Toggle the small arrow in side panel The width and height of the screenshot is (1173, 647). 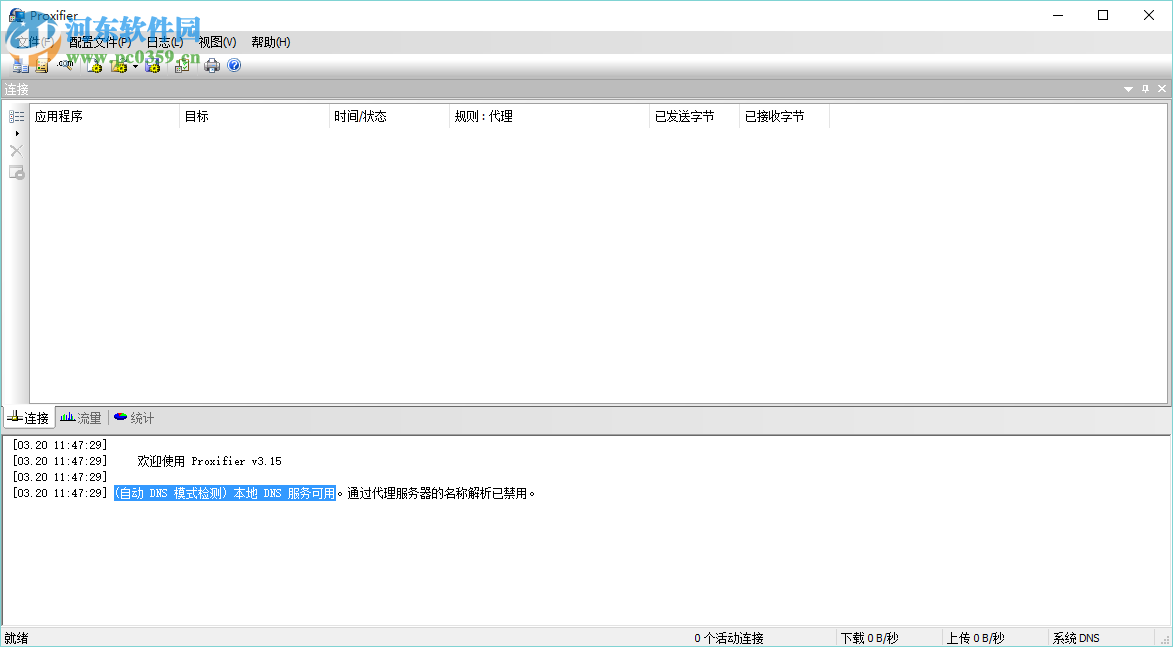tap(16, 133)
